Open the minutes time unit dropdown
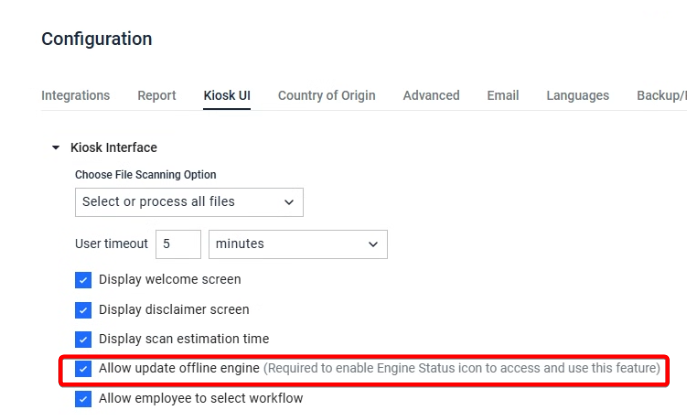The width and height of the screenshot is (687, 415). pos(297,244)
